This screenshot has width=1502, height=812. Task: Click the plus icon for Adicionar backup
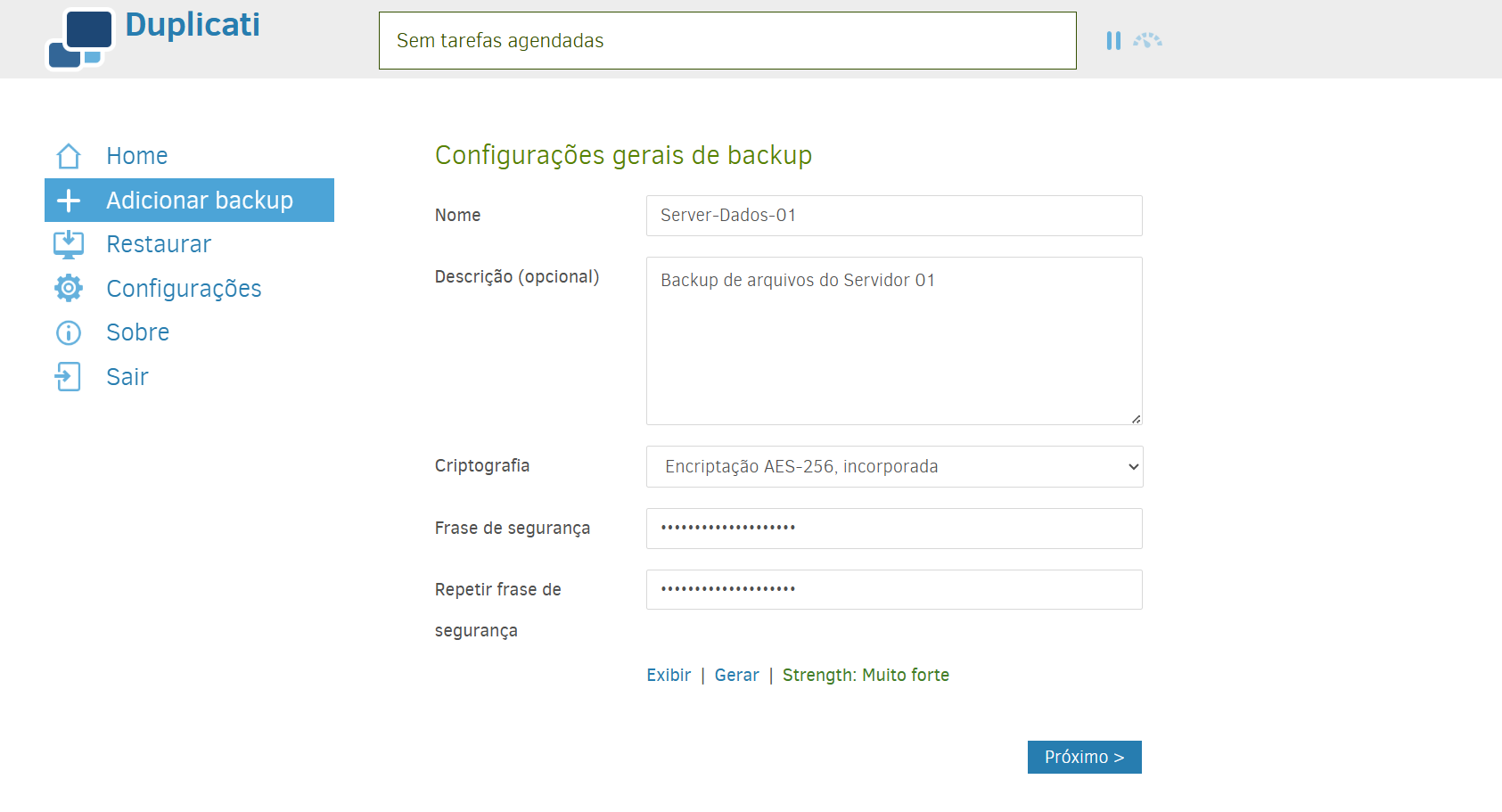(69, 201)
